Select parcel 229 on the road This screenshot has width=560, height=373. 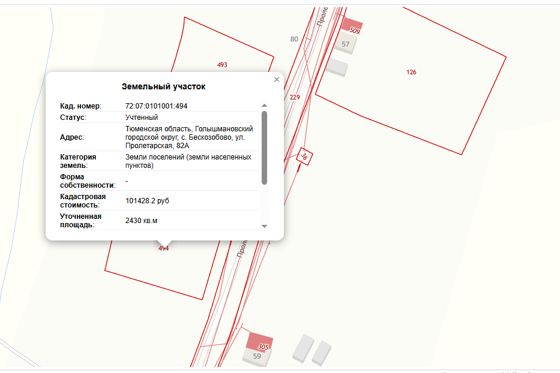pyautogui.click(x=295, y=97)
